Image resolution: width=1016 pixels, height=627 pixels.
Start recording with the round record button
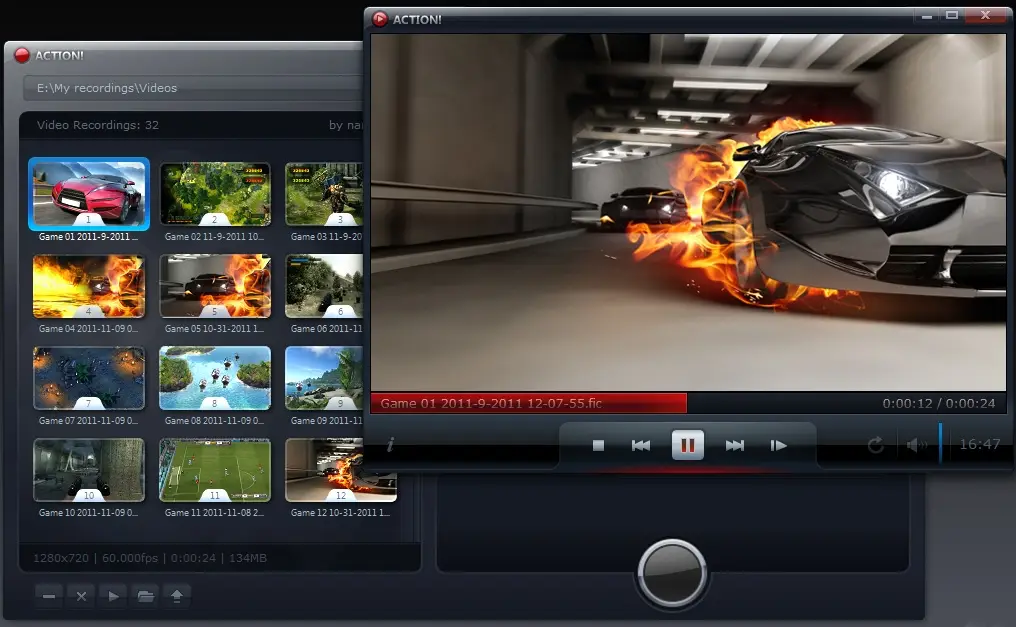(x=672, y=573)
